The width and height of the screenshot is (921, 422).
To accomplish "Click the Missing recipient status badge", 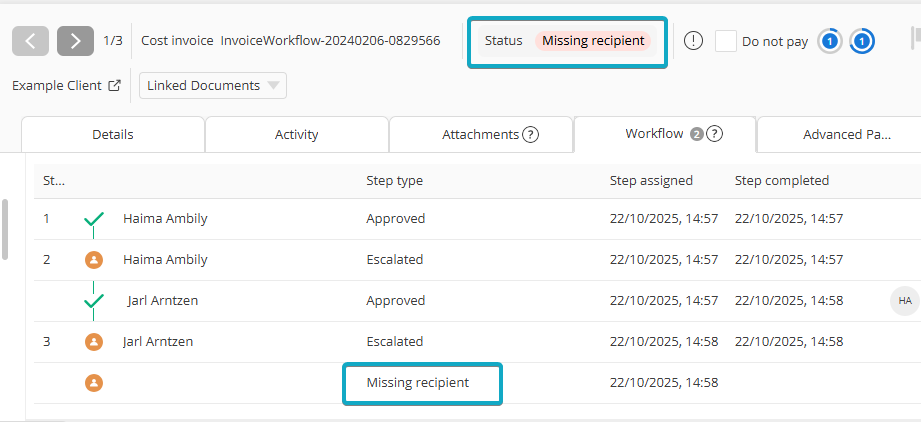I will 593,41.
